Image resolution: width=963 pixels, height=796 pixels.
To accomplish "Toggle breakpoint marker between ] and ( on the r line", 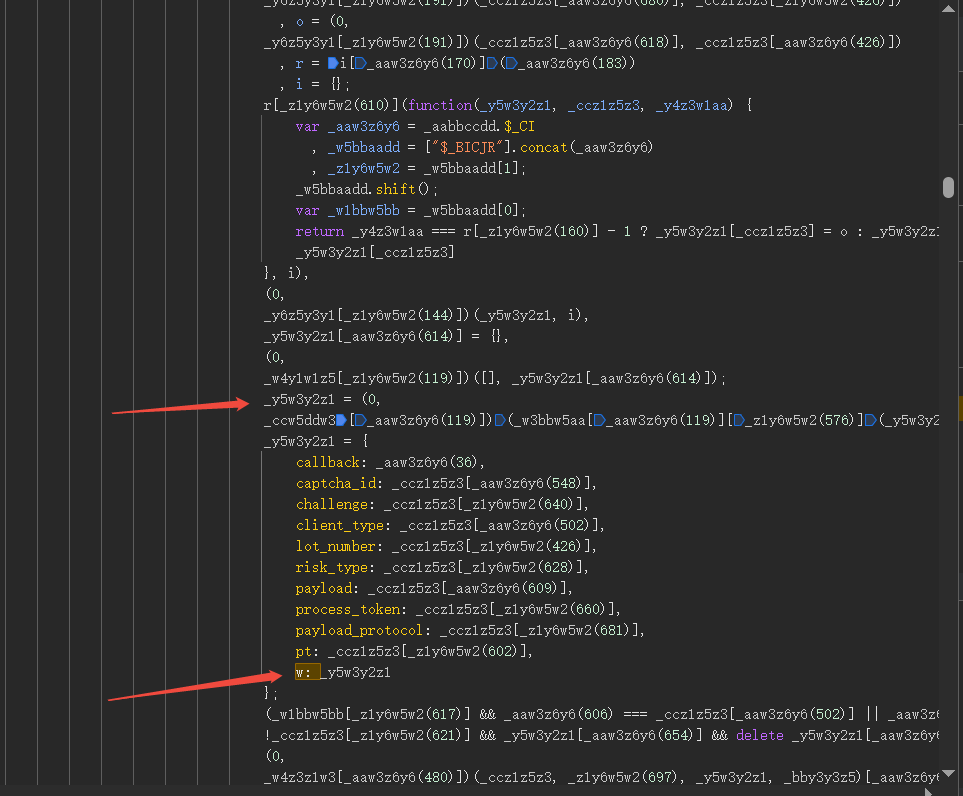I will click(492, 63).
